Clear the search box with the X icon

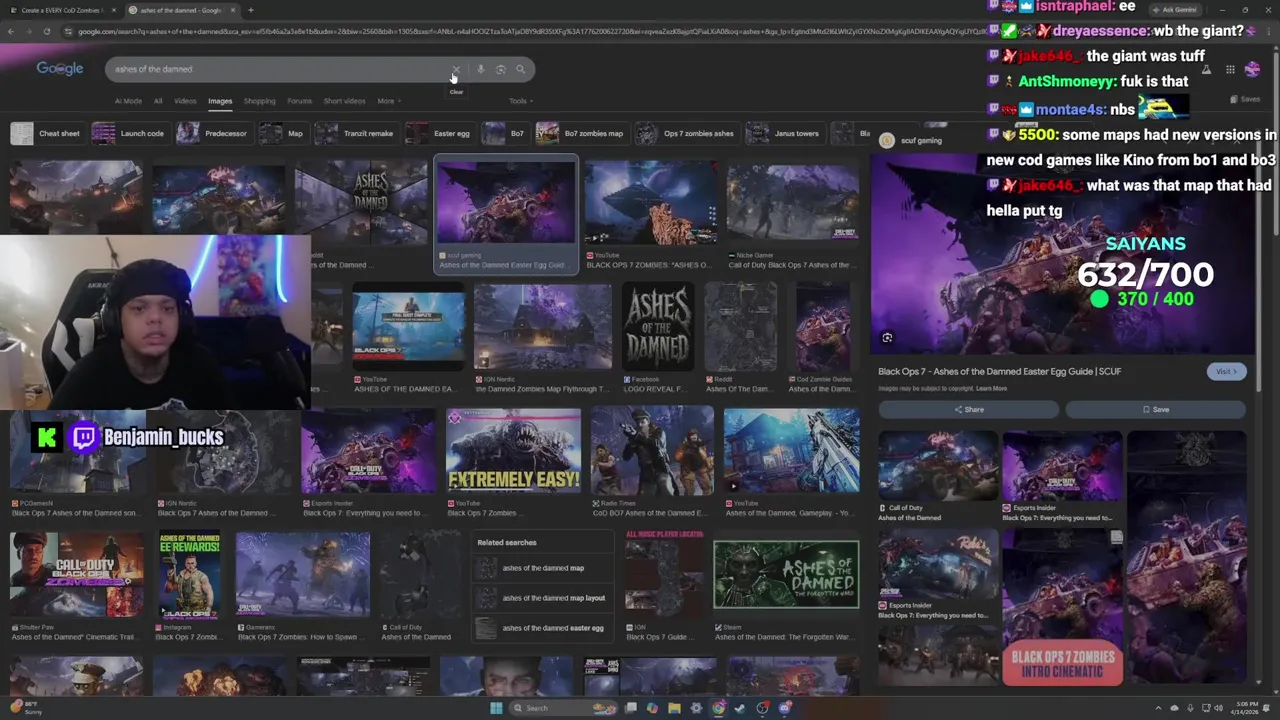[x=456, y=70]
